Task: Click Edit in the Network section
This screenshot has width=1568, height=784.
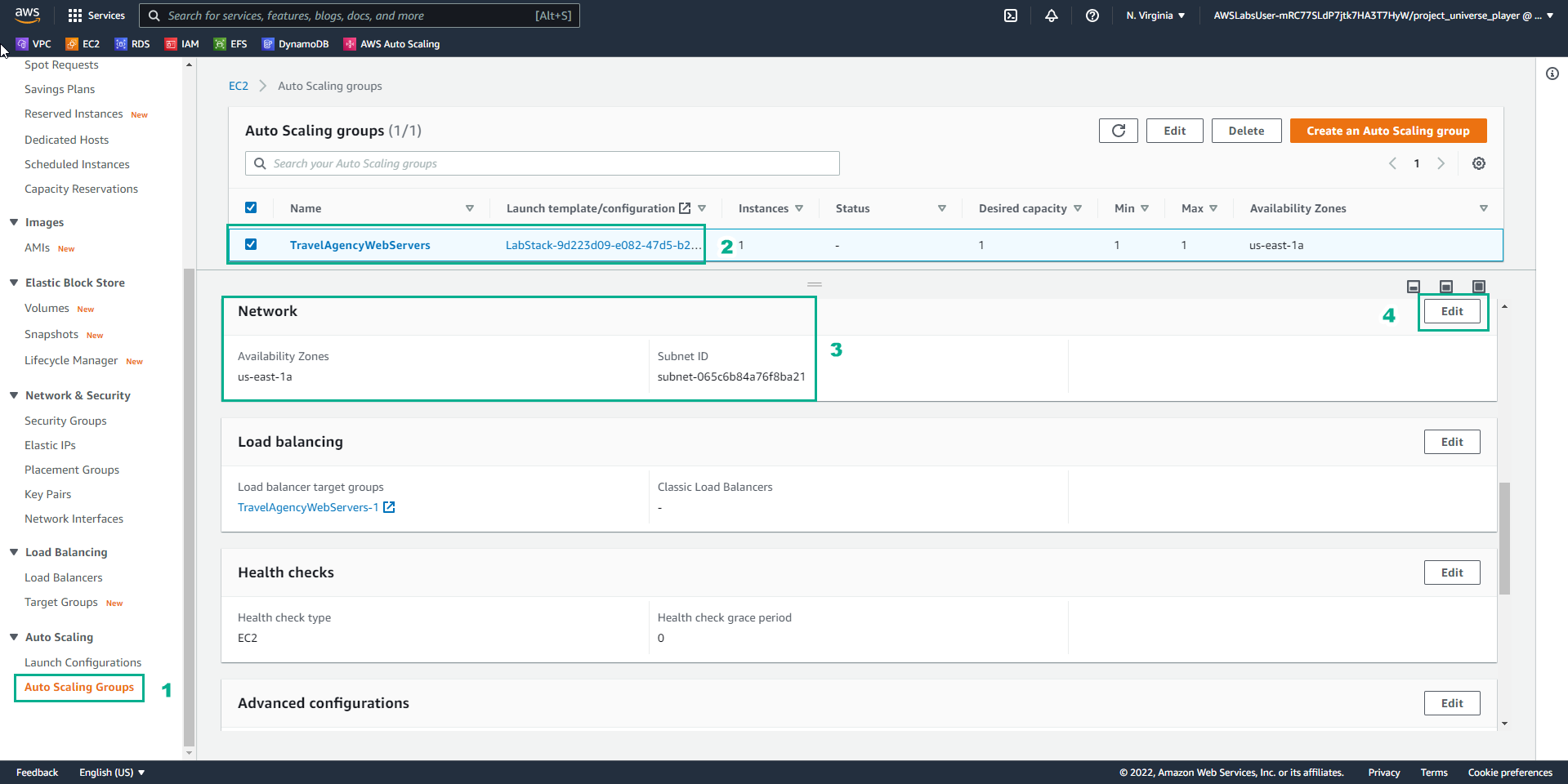Action: [1452, 311]
